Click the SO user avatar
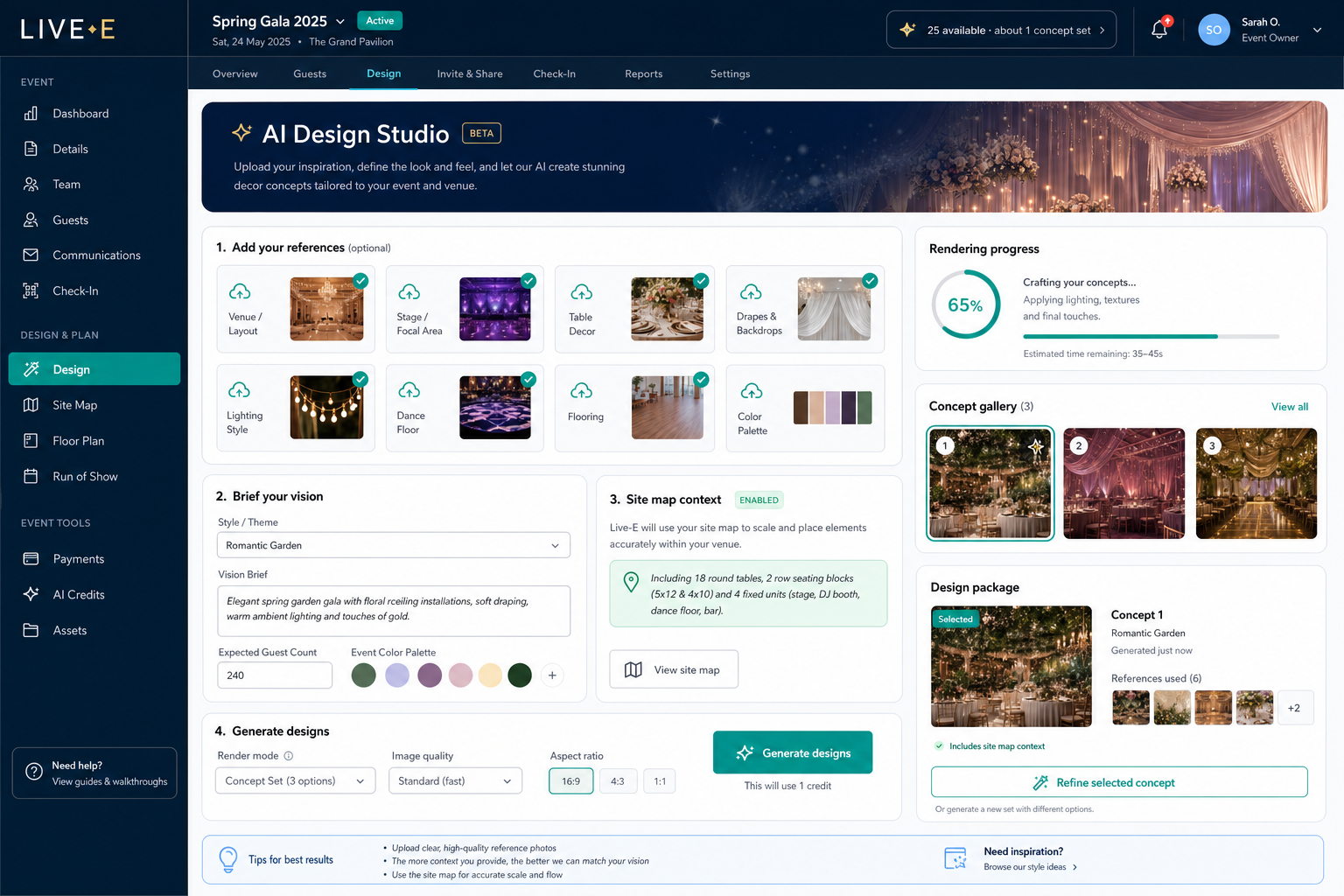 pos(1214,29)
